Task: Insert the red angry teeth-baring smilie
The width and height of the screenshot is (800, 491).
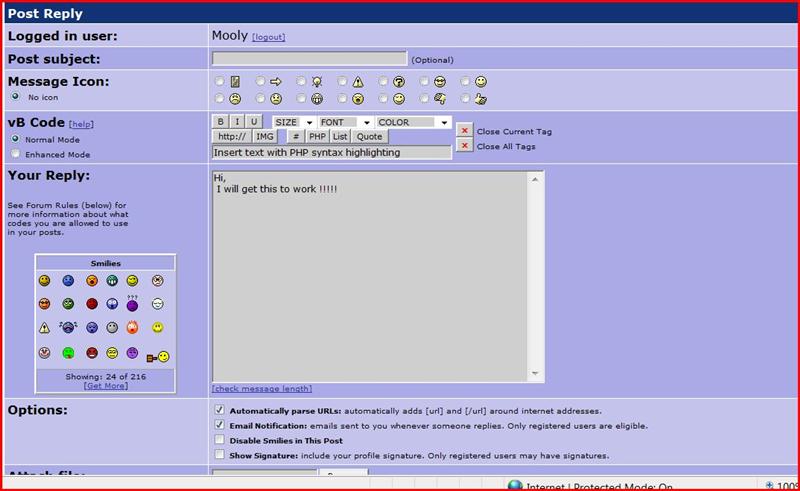Action: 92,353
